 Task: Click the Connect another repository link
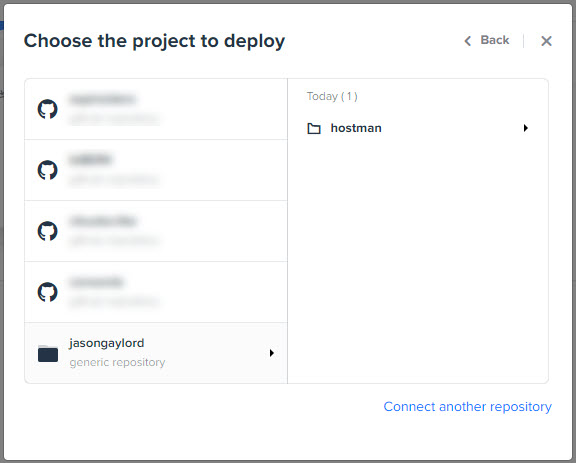point(467,406)
